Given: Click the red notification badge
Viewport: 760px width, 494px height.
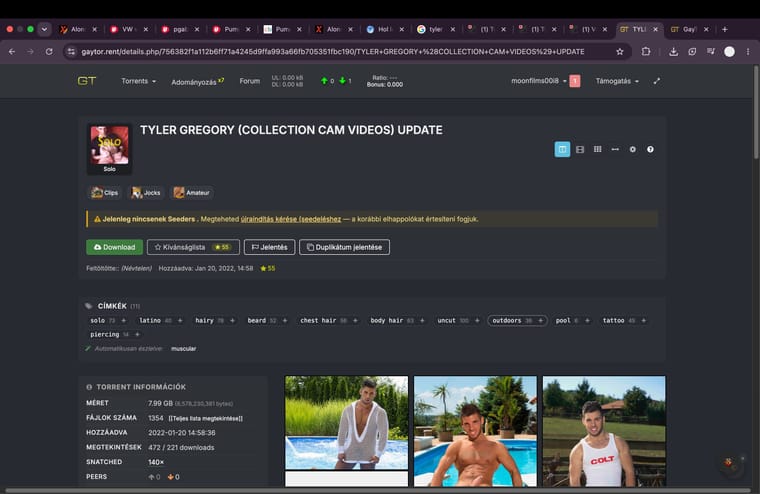Looking at the screenshot, I should coord(575,81).
